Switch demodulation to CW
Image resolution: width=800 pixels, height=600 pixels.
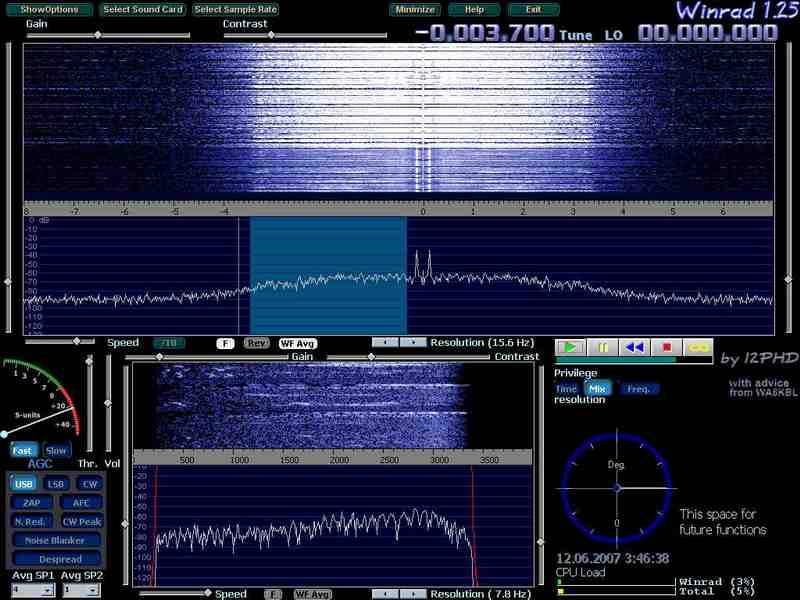point(89,484)
